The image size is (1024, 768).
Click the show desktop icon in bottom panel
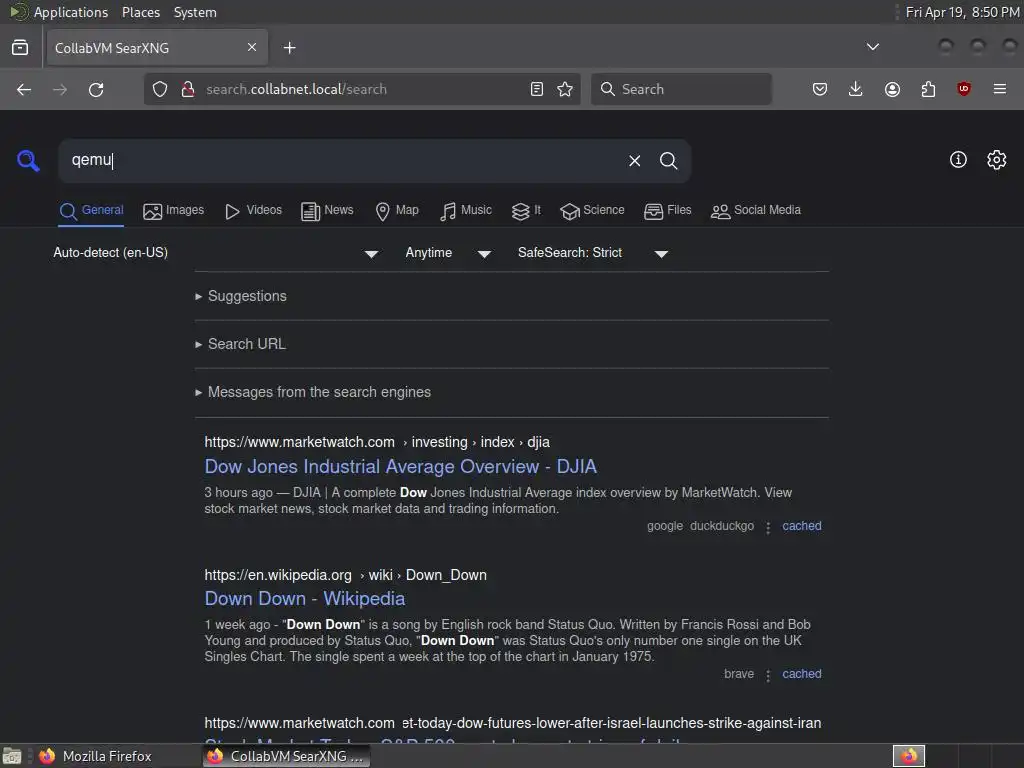pos(12,756)
